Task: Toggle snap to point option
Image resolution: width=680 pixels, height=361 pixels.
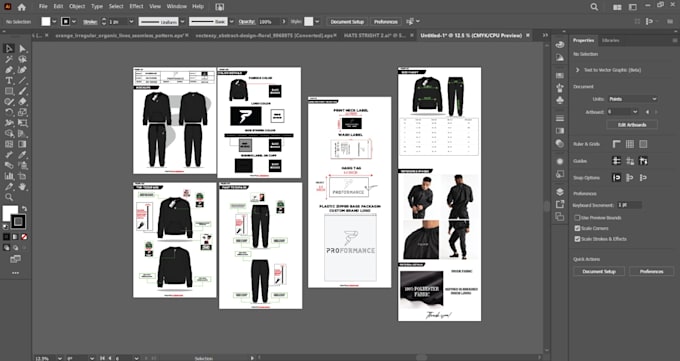Action: [616, 177]
